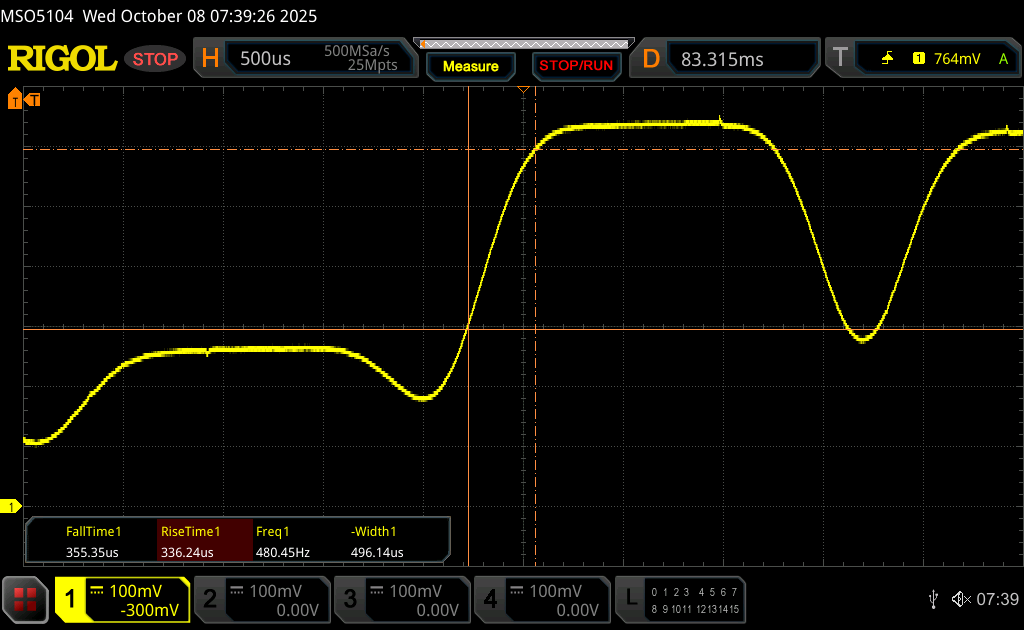Open the function navigation grid icon
1024x630 pixels.
point(26,599)
